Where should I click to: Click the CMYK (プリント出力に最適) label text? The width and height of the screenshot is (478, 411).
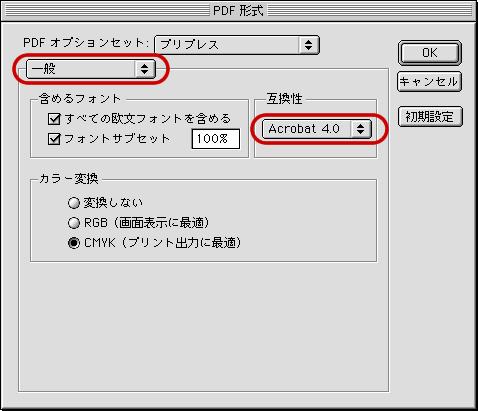pyautogui.click(x=162, y=243)
